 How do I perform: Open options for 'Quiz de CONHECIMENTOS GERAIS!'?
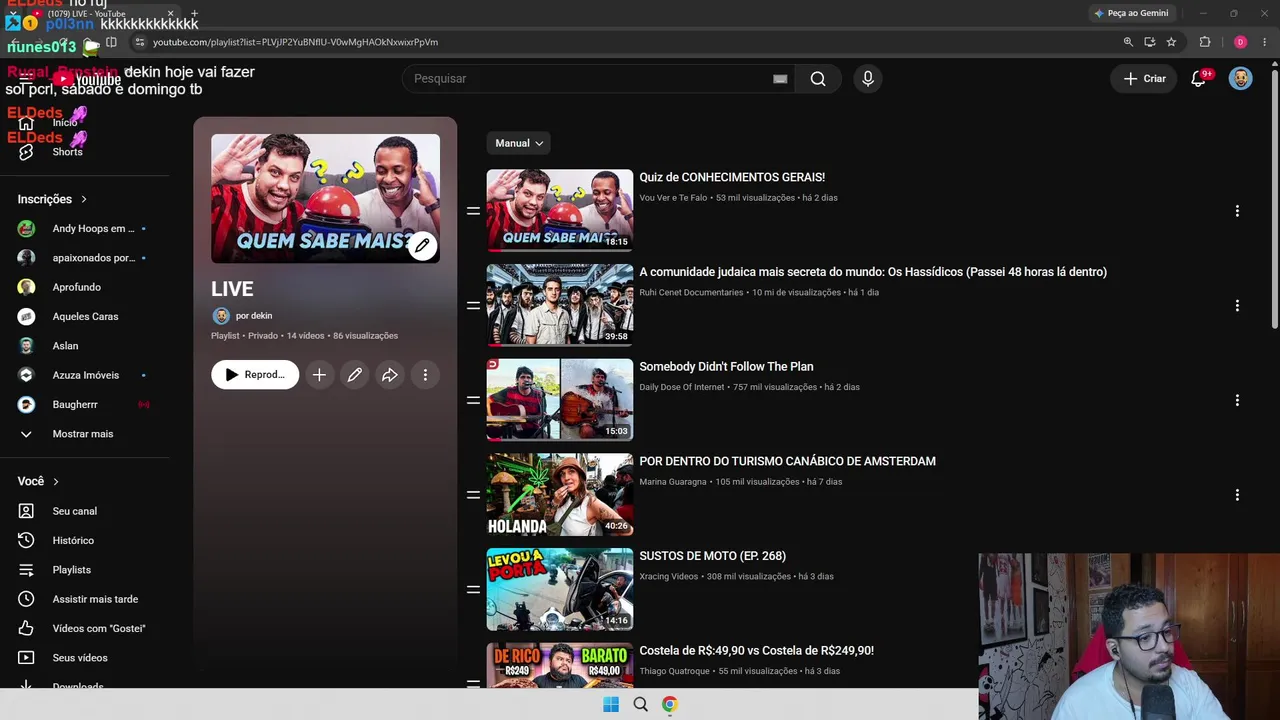pos(1237,211)
